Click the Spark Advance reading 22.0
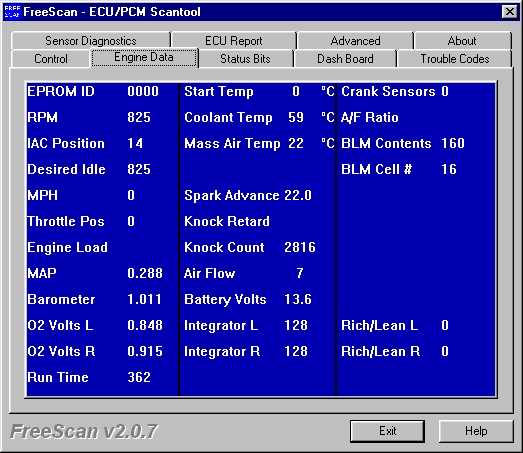 click(x=298, y=195)
